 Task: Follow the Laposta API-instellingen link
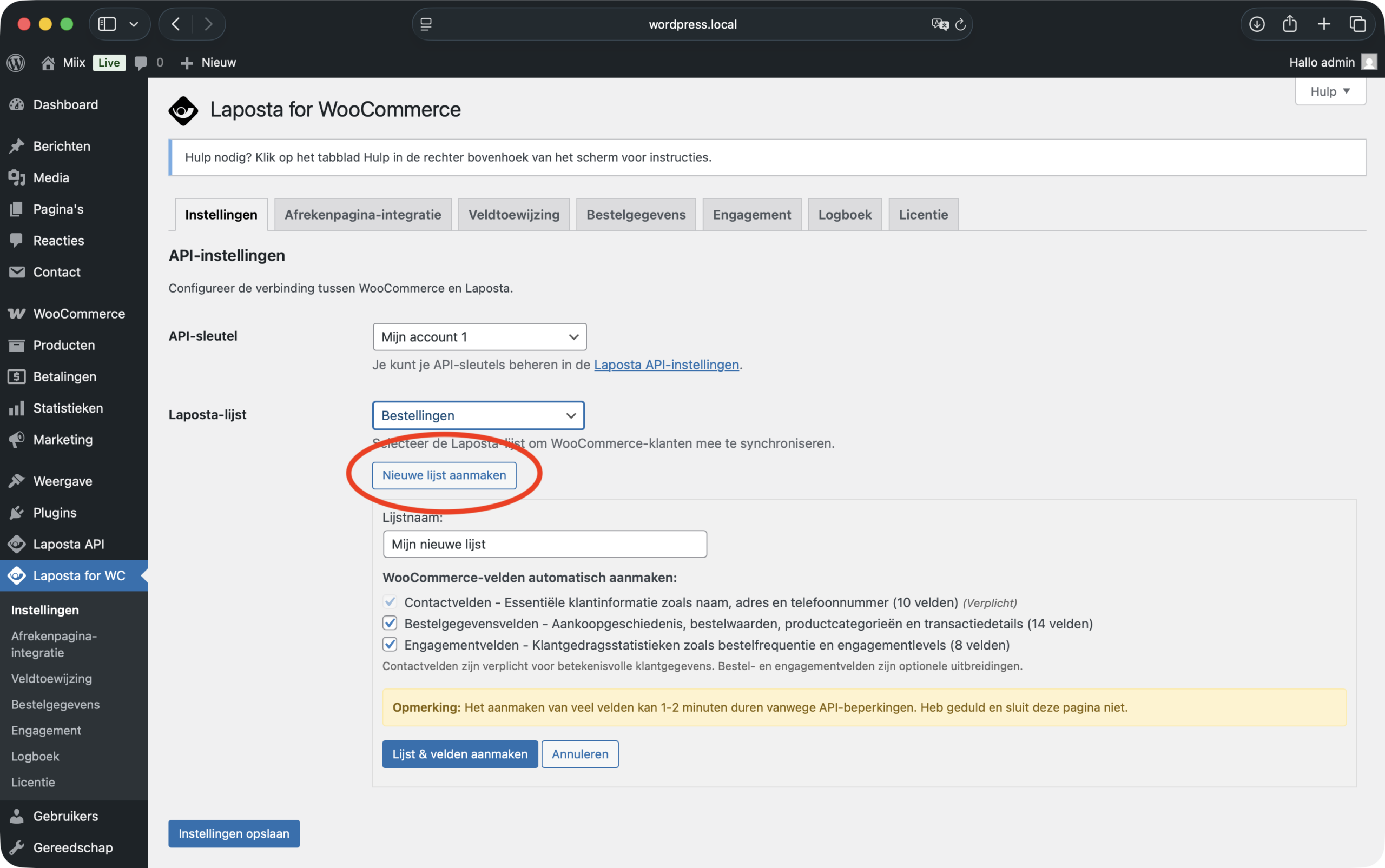(x=666, y=365)
